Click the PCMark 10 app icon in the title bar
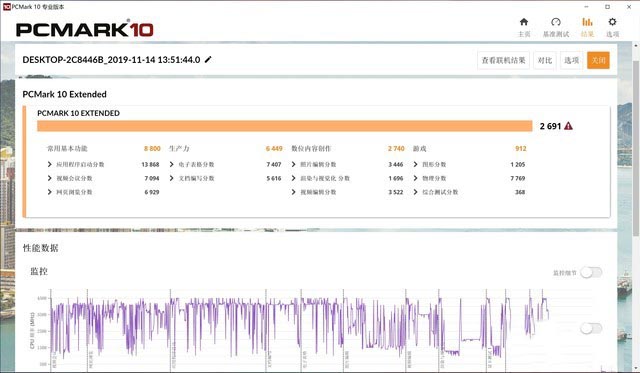This screenshot has height=373, width=640. pyautogui.click(x=6, y=7)
